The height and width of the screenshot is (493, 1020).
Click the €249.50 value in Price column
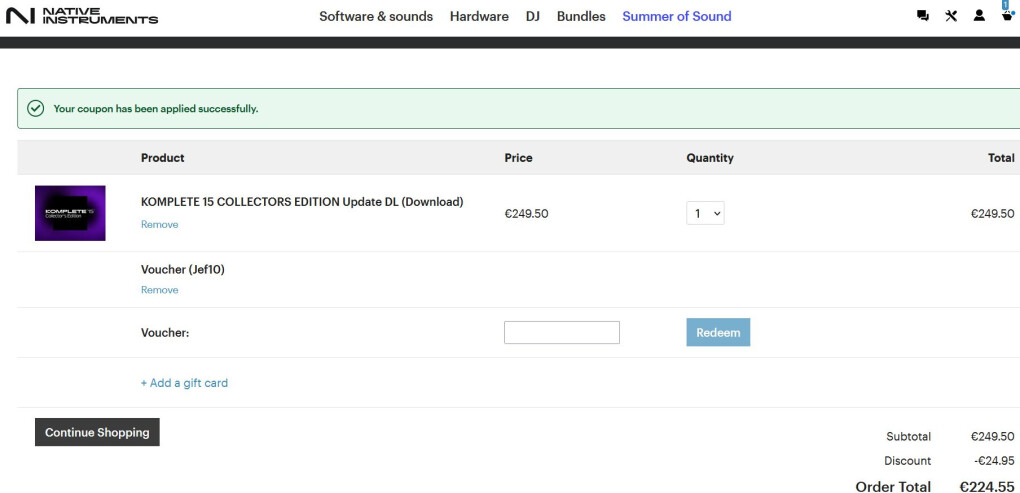coord(526,213)
